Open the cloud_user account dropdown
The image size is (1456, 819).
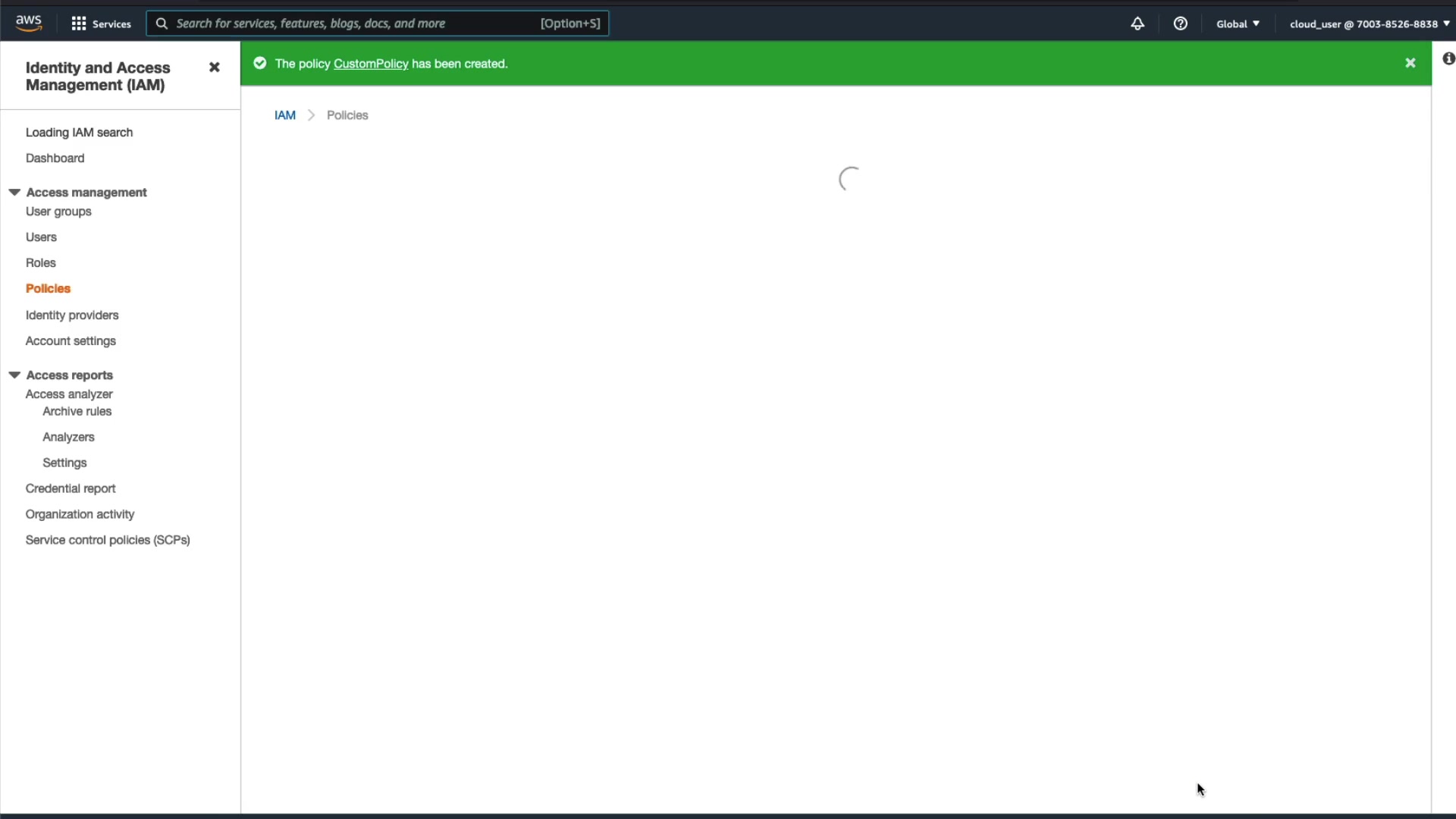(1369, 24)
